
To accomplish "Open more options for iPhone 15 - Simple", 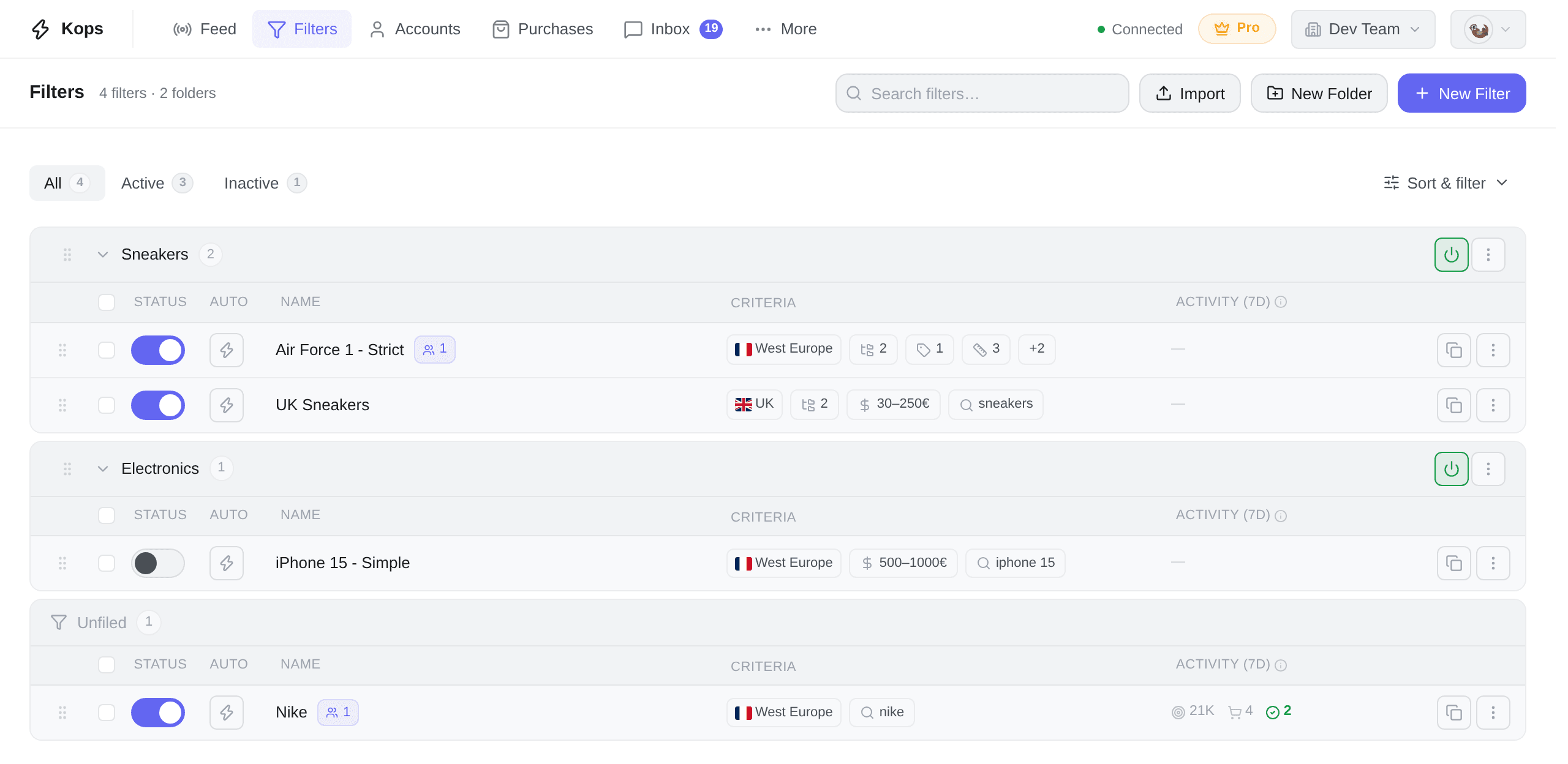I will click(x=1493, y=563).
